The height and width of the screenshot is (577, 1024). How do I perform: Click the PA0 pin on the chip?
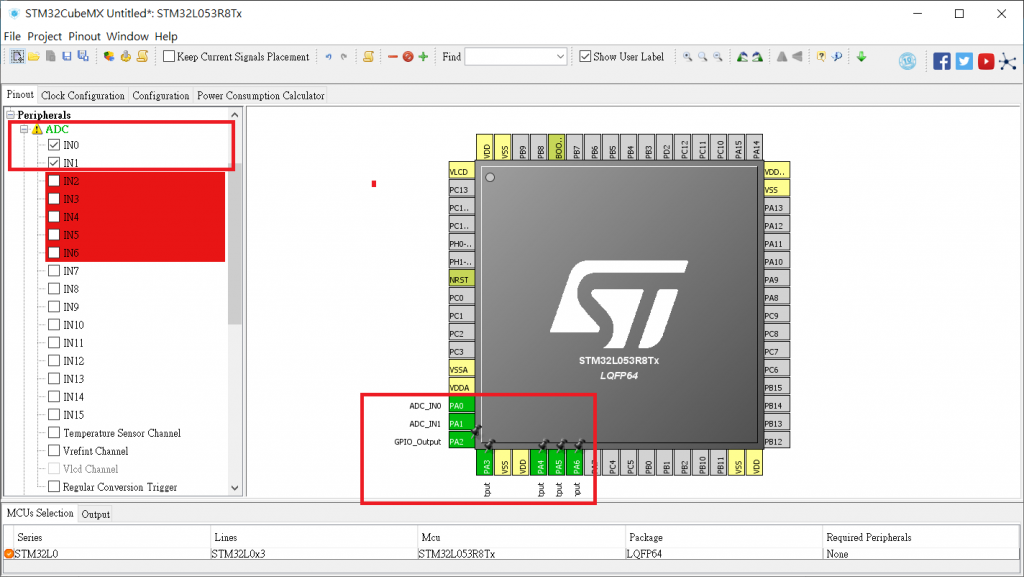tap(462, 405)
